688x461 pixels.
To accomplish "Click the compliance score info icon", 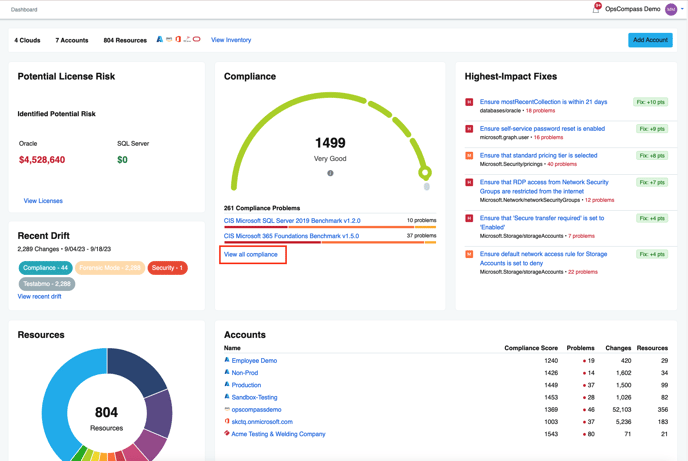I will click(x=330, y=173).
